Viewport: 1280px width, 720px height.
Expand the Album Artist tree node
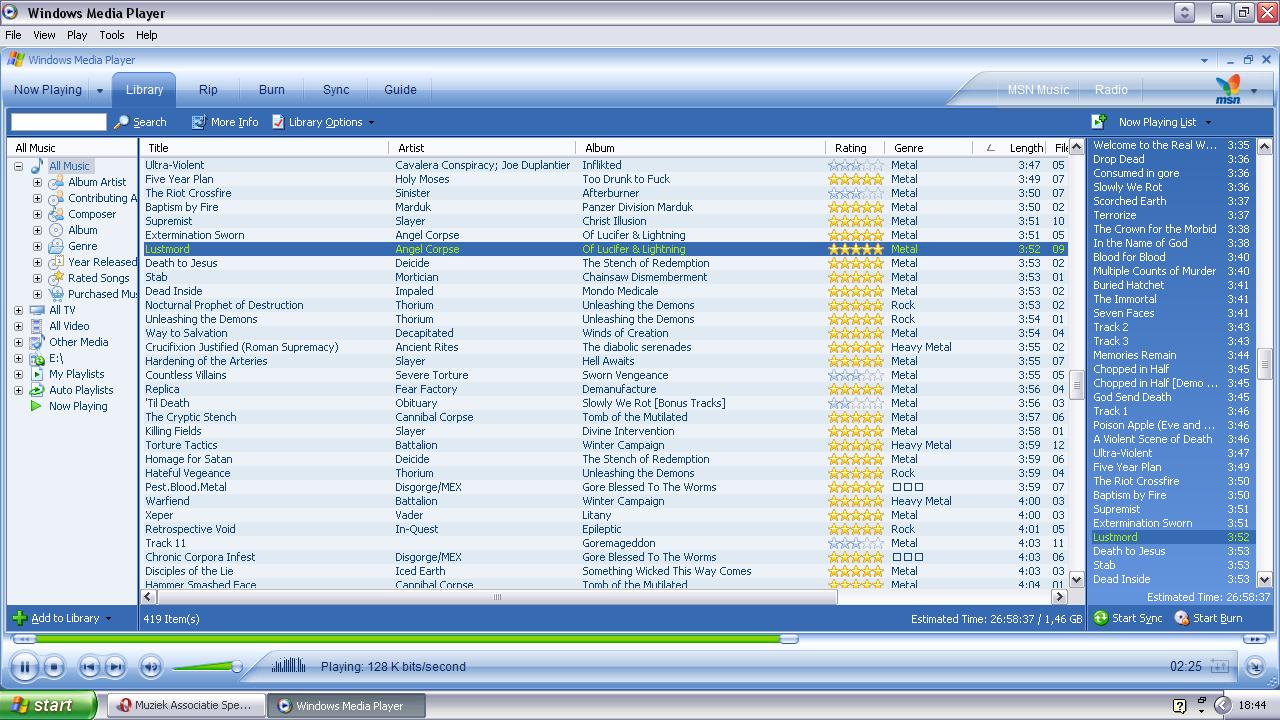pos(37,182)
